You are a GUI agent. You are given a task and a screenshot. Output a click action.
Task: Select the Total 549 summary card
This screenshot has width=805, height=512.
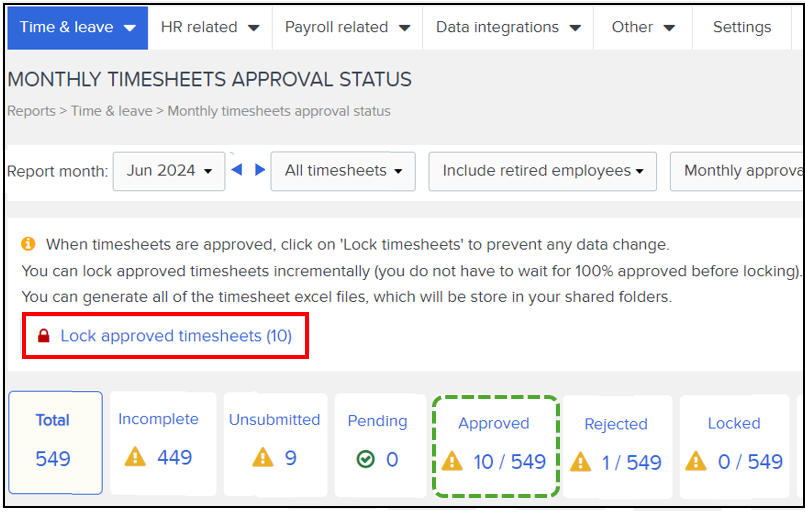[54, 441]
